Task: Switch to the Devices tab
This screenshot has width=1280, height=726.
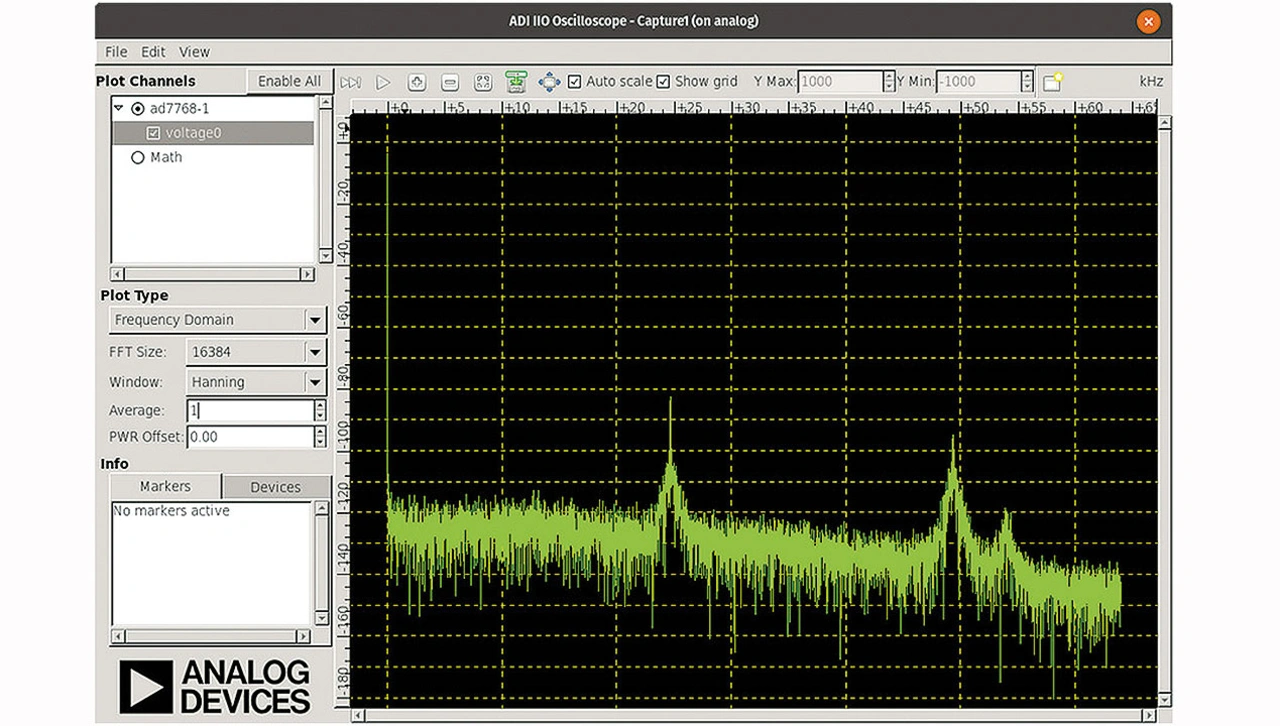Action: [x=275, y=487]
